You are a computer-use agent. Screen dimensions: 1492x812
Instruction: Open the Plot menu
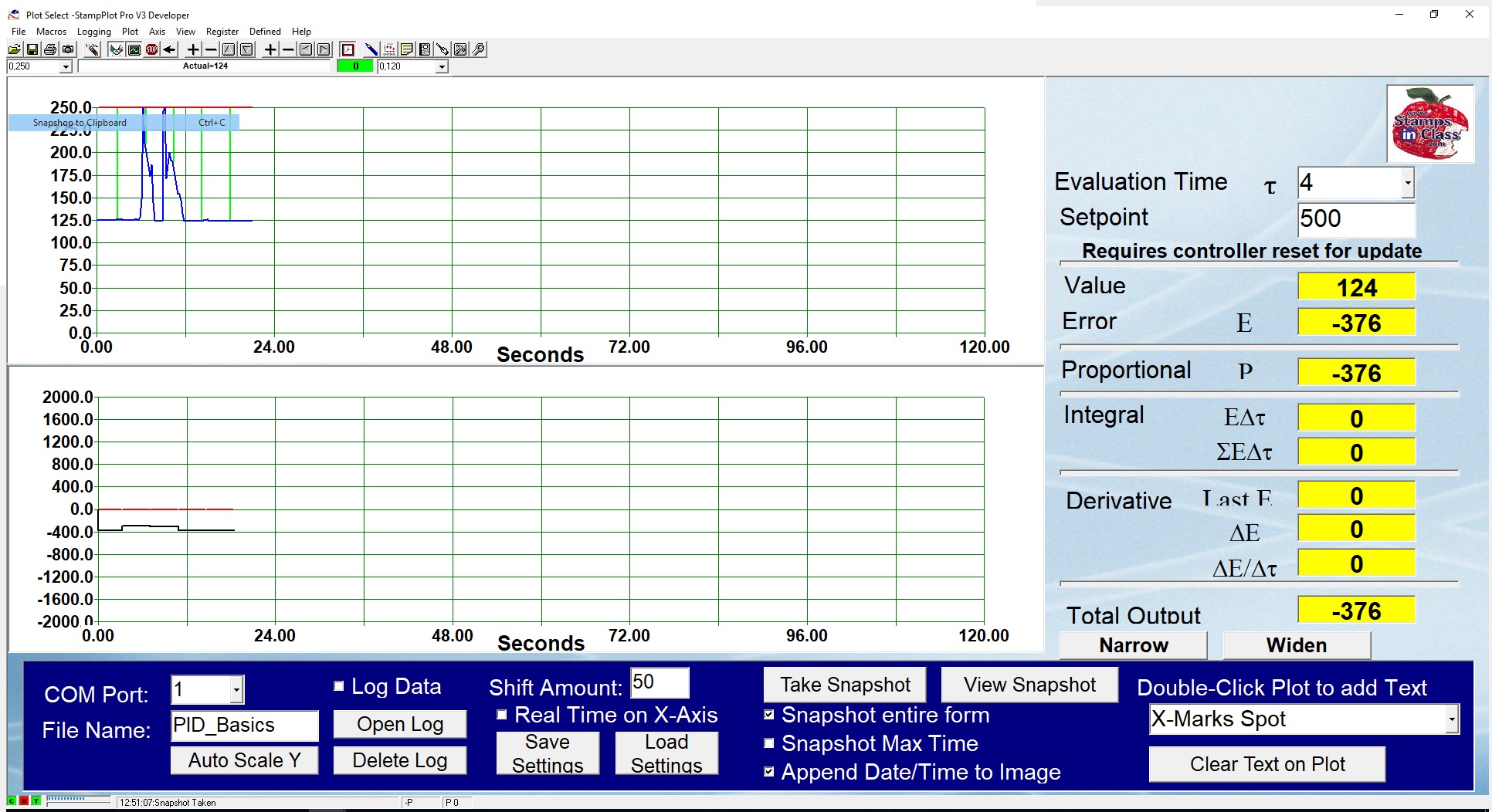click(130, 32)
